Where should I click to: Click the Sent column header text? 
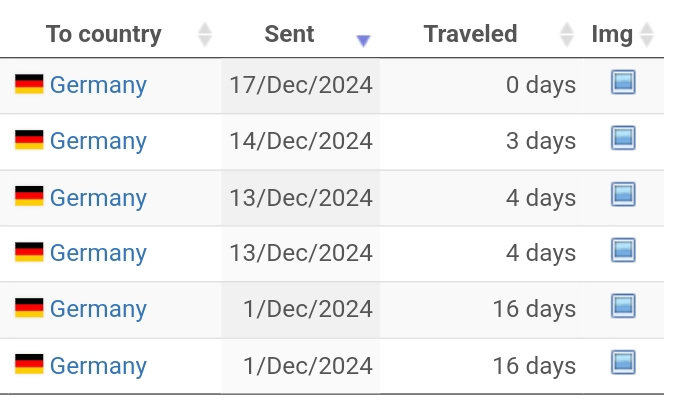289,34
